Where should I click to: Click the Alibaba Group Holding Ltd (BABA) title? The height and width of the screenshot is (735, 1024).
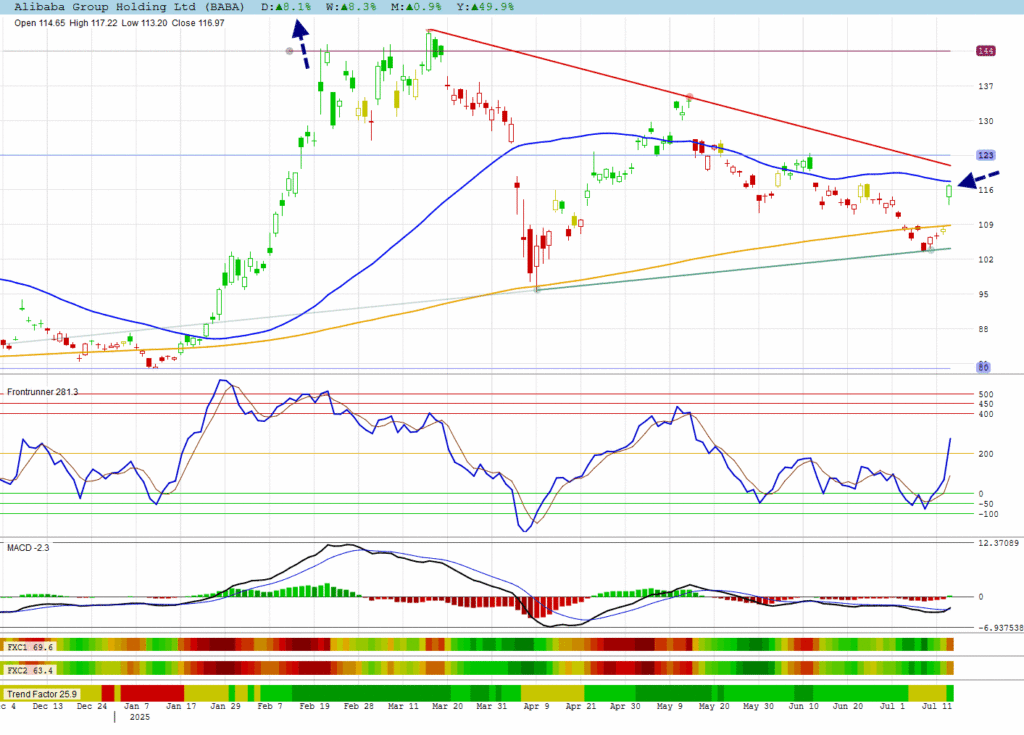(129, 7)
